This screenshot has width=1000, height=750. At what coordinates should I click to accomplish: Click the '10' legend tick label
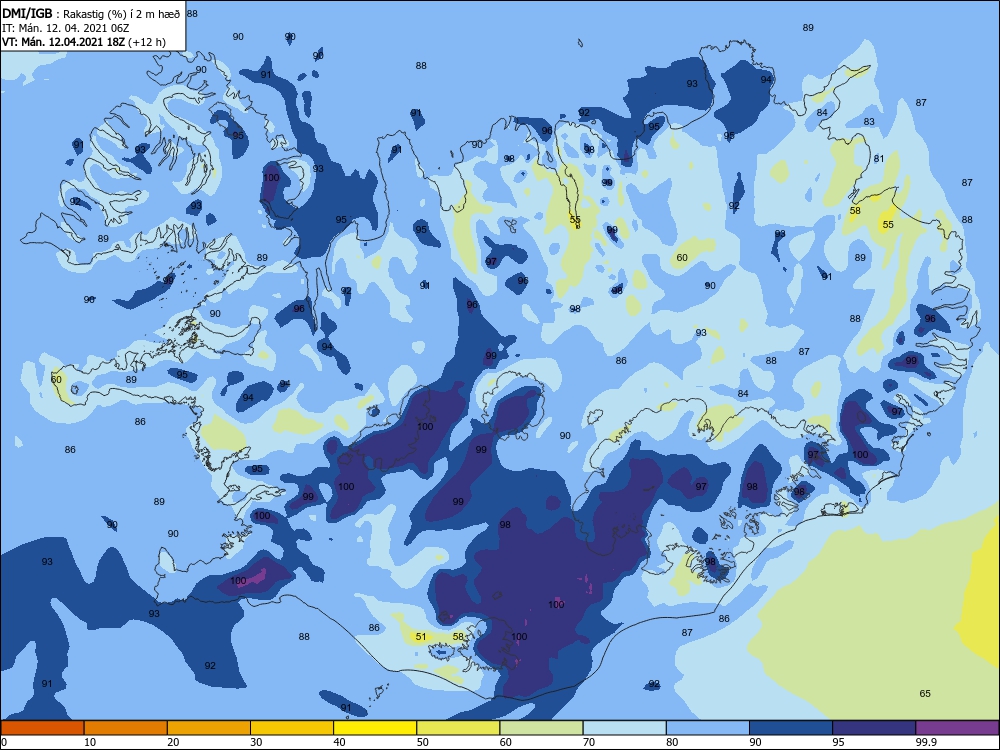[90, 742]
